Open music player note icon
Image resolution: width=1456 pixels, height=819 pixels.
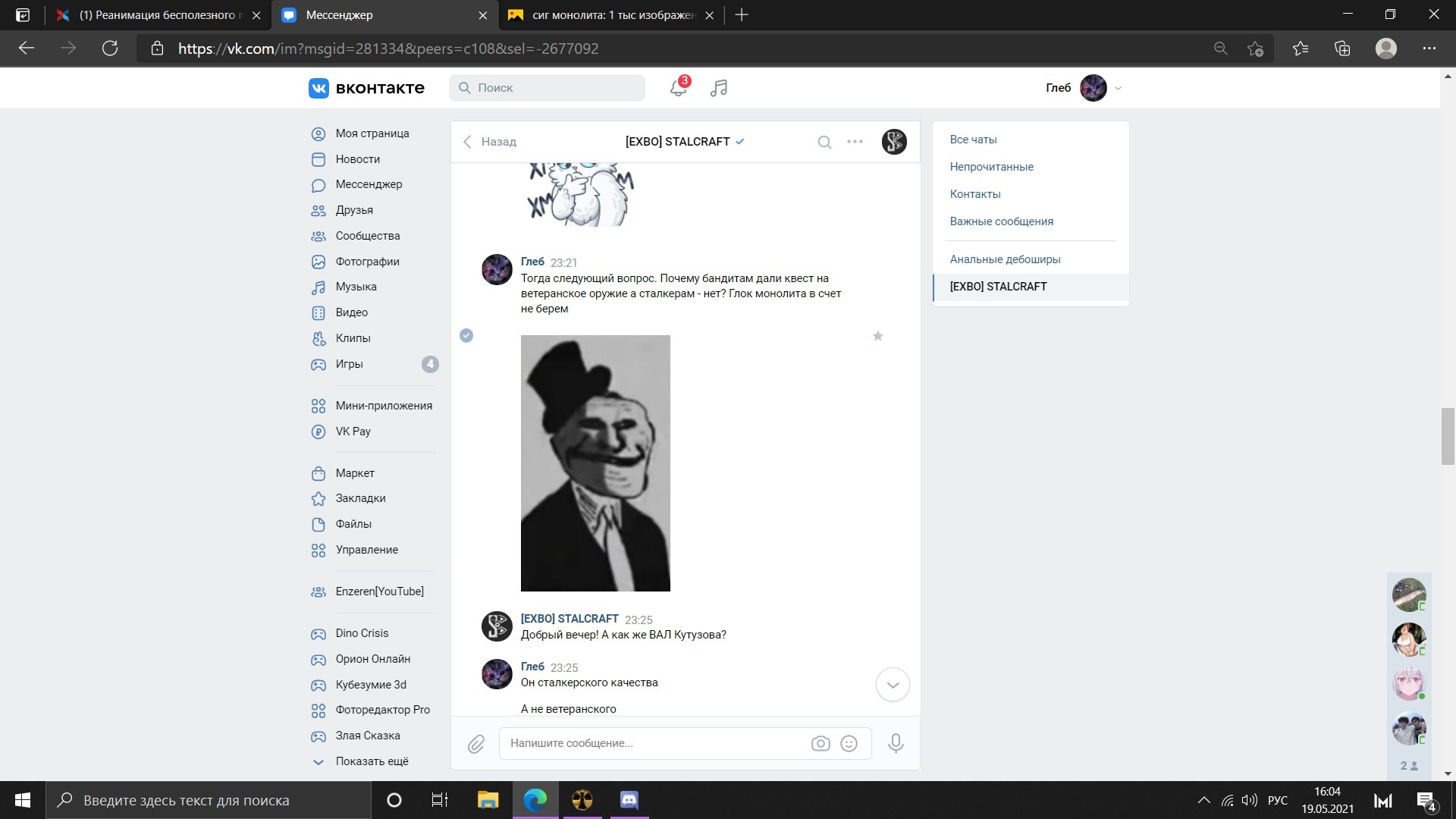(719, 88)
